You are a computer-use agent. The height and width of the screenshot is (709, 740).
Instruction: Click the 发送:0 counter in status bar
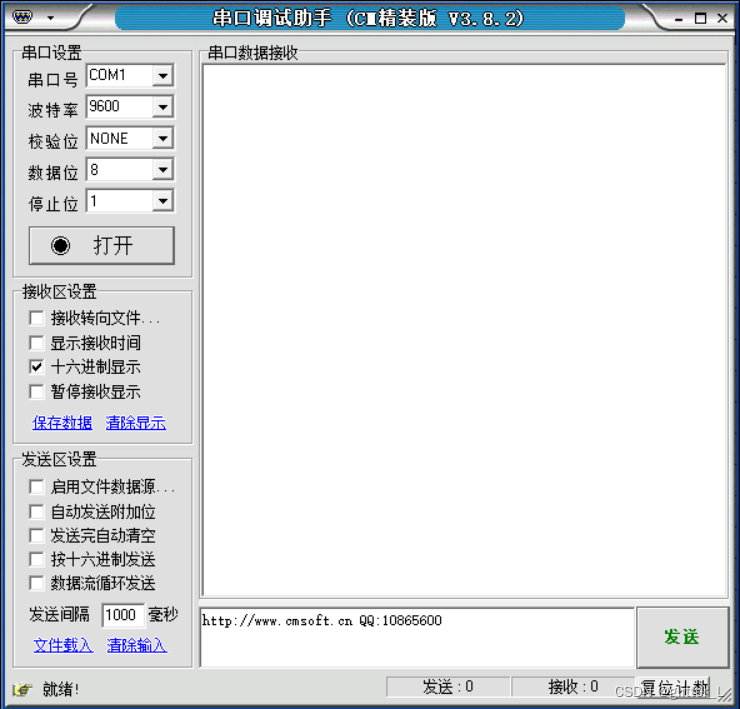coord(448,687)
